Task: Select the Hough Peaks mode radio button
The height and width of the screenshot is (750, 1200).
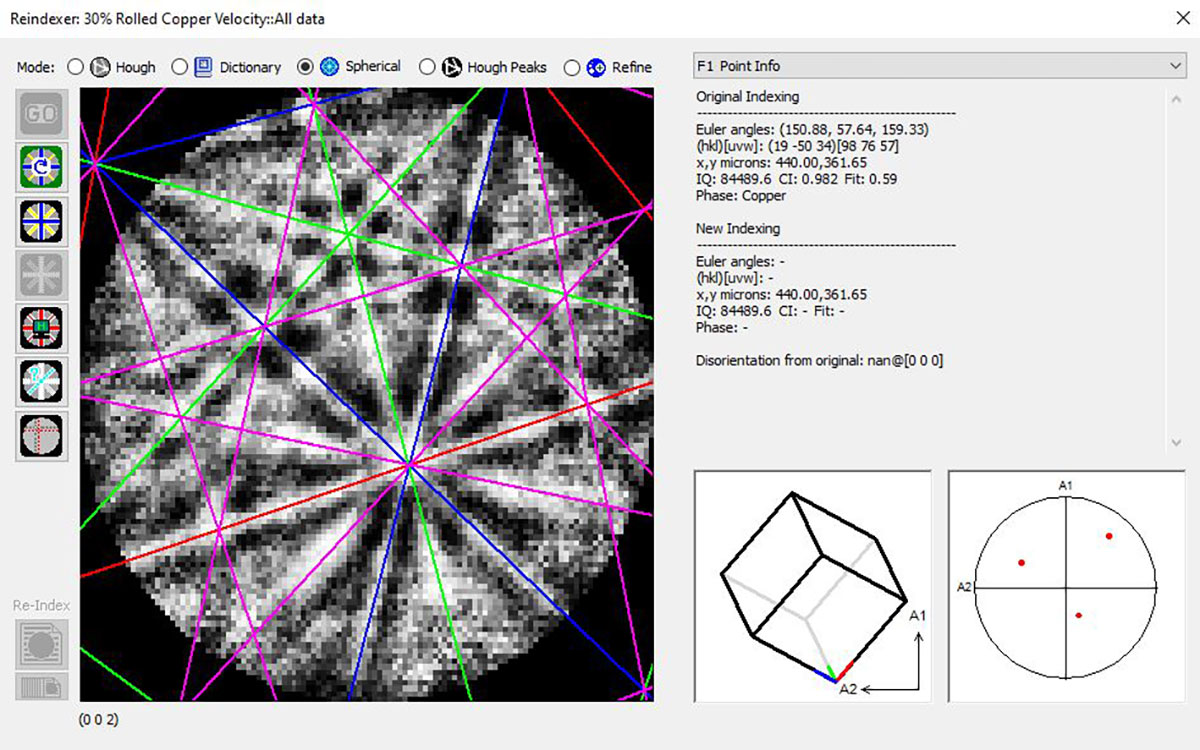Action: [427, 67]
